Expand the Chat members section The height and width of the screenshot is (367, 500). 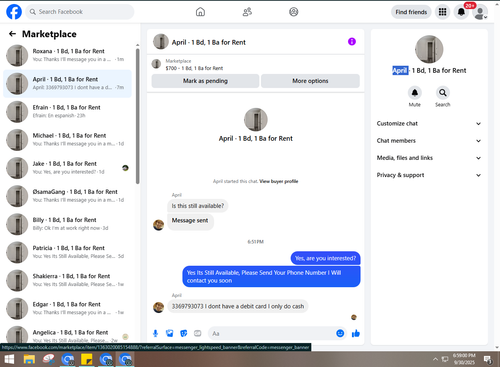coord(429,141)
